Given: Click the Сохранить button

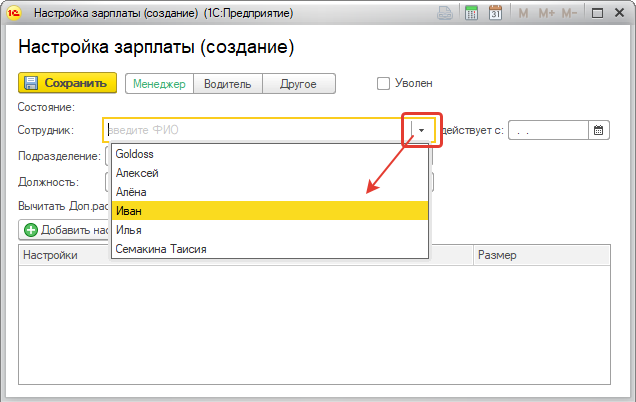Looking at the screenshot, I should [x=67, y=83].
